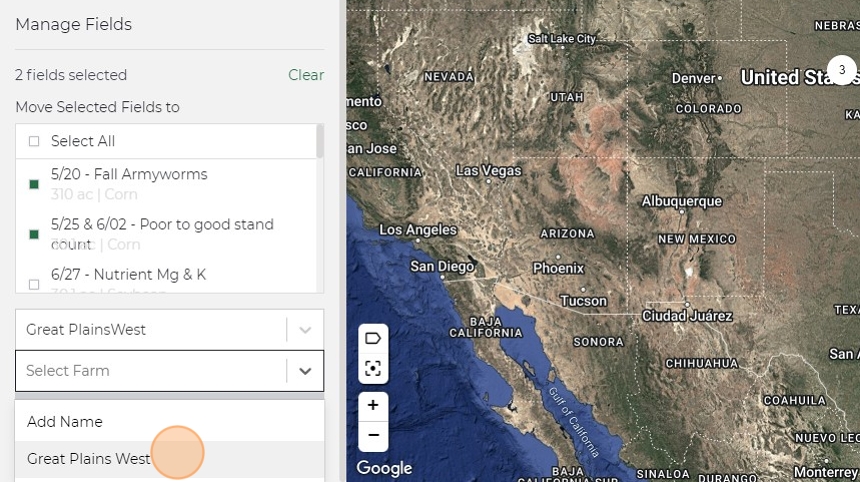This screenshot has height=482, width=860.
Task: Open the field cluster marker labeled 3
Action: 842,71
